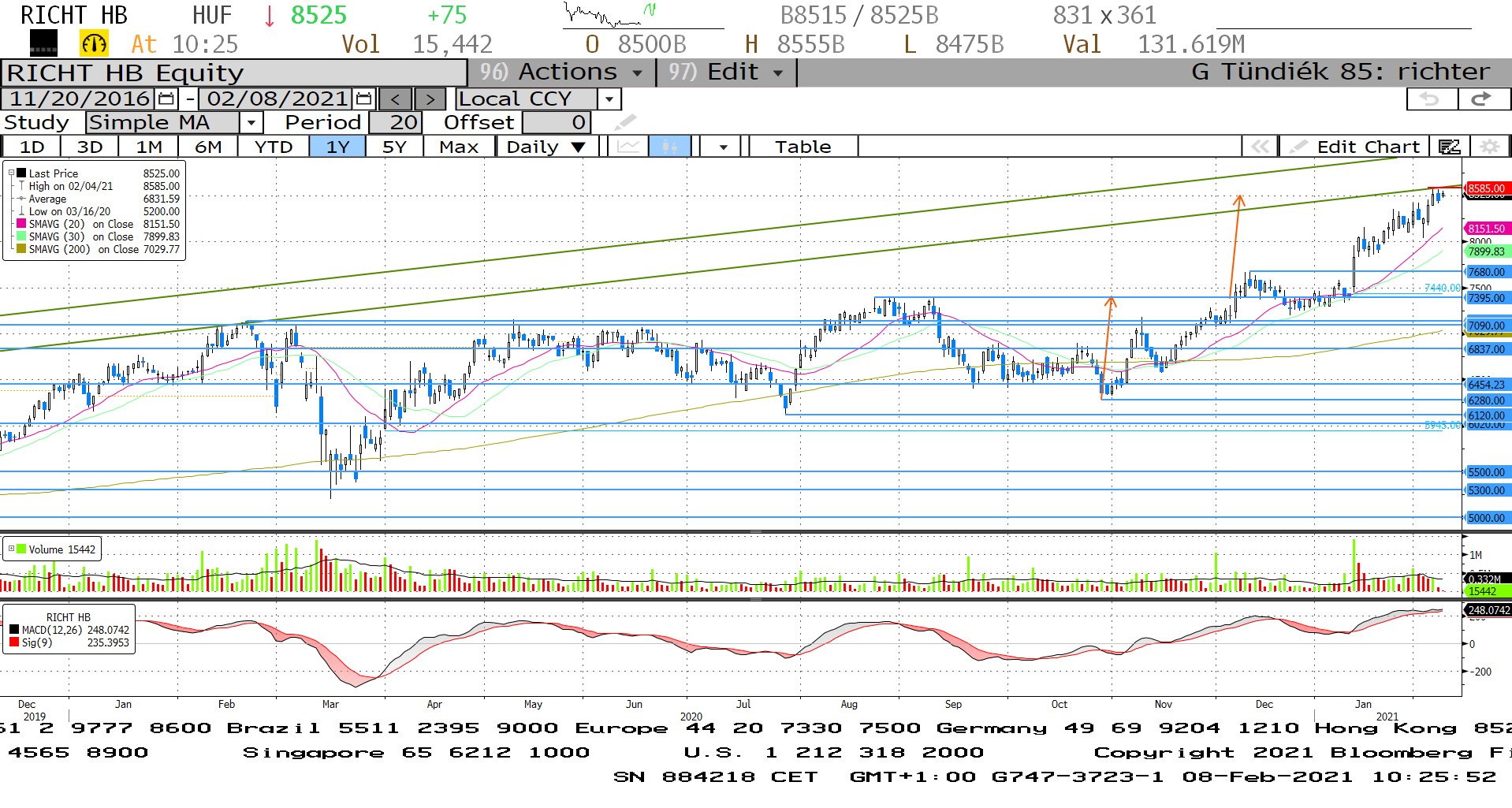
Task: Click the green SMAVG (30) legend swatch
Action: (x=21, y=236)
